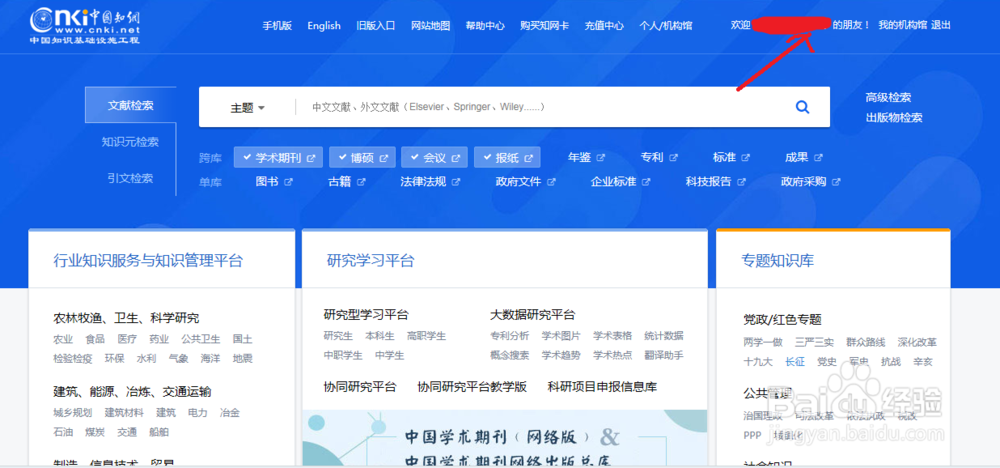Image resolution: width=1000 pixels, height=468 pixels.
Task: Select the 专利 database option
Action: [x=652, y=157]
